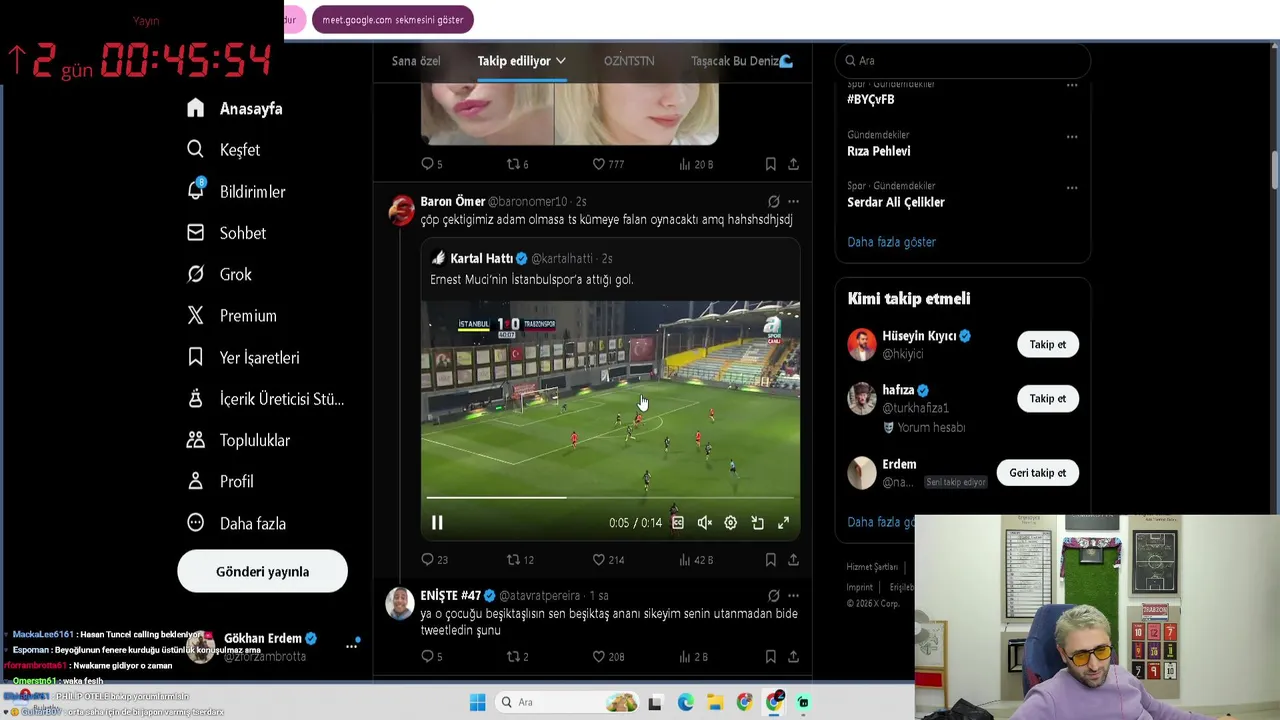
Task: Open Profil page
Action: [221, 481]
